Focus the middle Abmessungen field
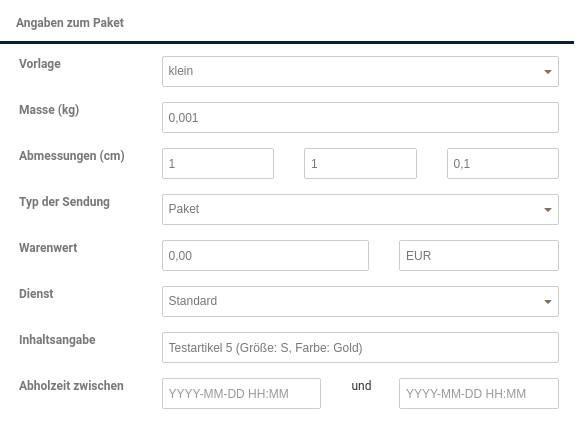 tap(360, 164)
